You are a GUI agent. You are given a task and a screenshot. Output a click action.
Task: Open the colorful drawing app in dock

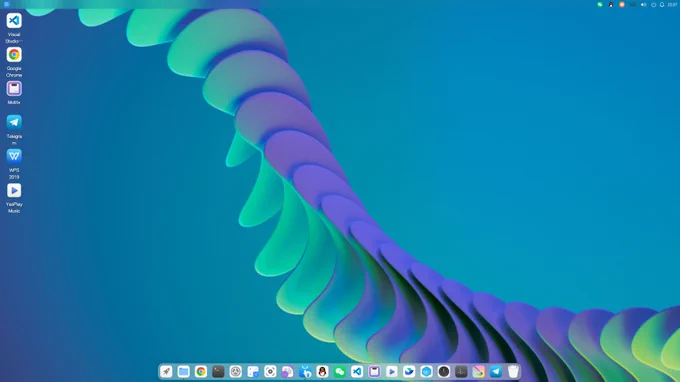tap(478, 372)
